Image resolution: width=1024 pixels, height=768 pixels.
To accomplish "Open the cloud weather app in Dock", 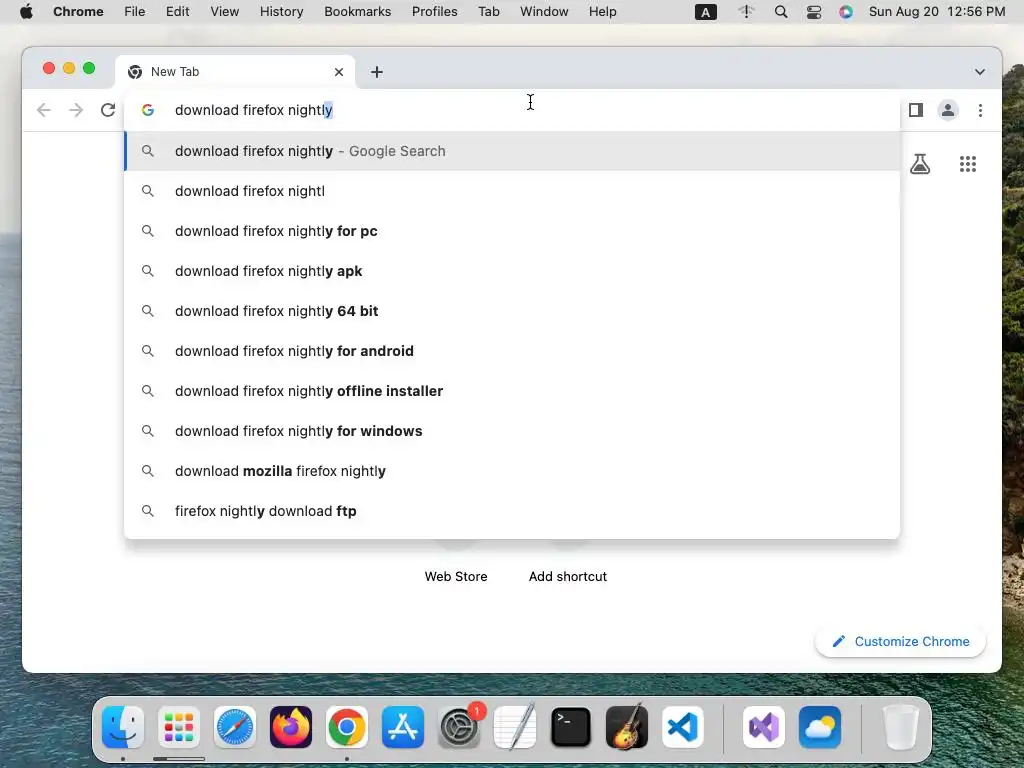I will (820, 727).
